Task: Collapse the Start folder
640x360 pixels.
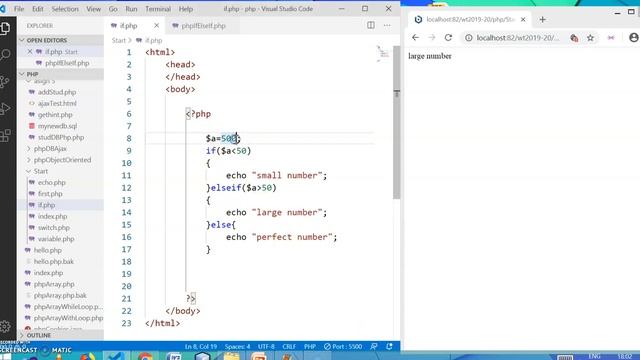Action: [60, 171]
